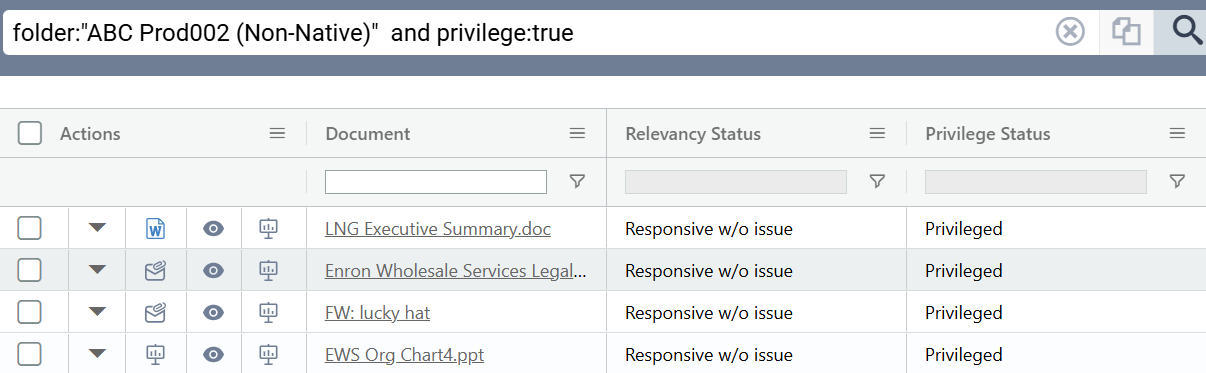This screenshot has width=1206, height=373.
Task: Preview FW: lucky hat with the eye icon
Action: coord(213,312)
